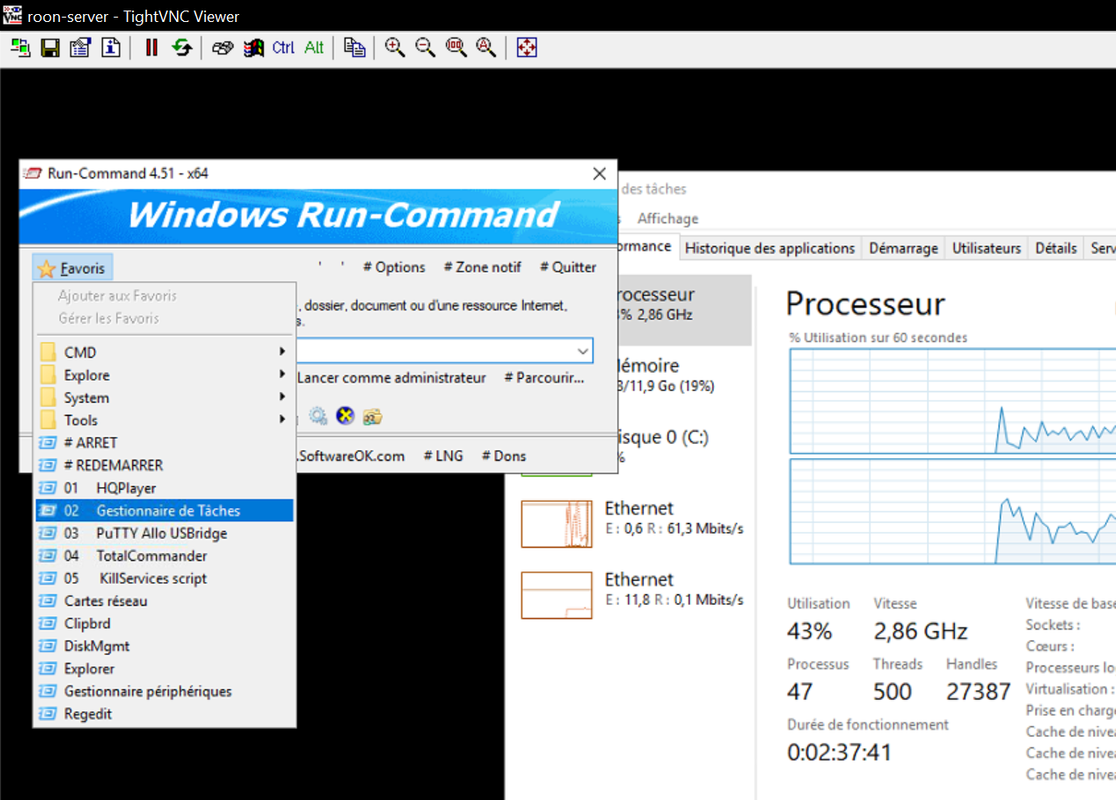Open # Options in Run-Command
The width and height of the screenshot is (1116, 800).
tap(394, 268)
